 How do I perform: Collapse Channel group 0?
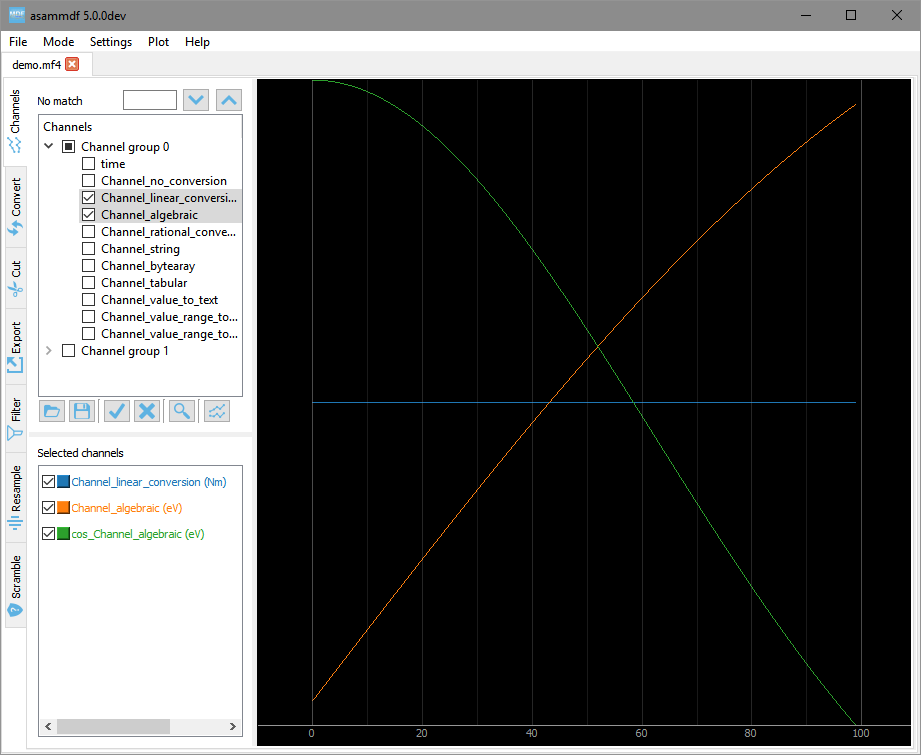tap(48, 146)
